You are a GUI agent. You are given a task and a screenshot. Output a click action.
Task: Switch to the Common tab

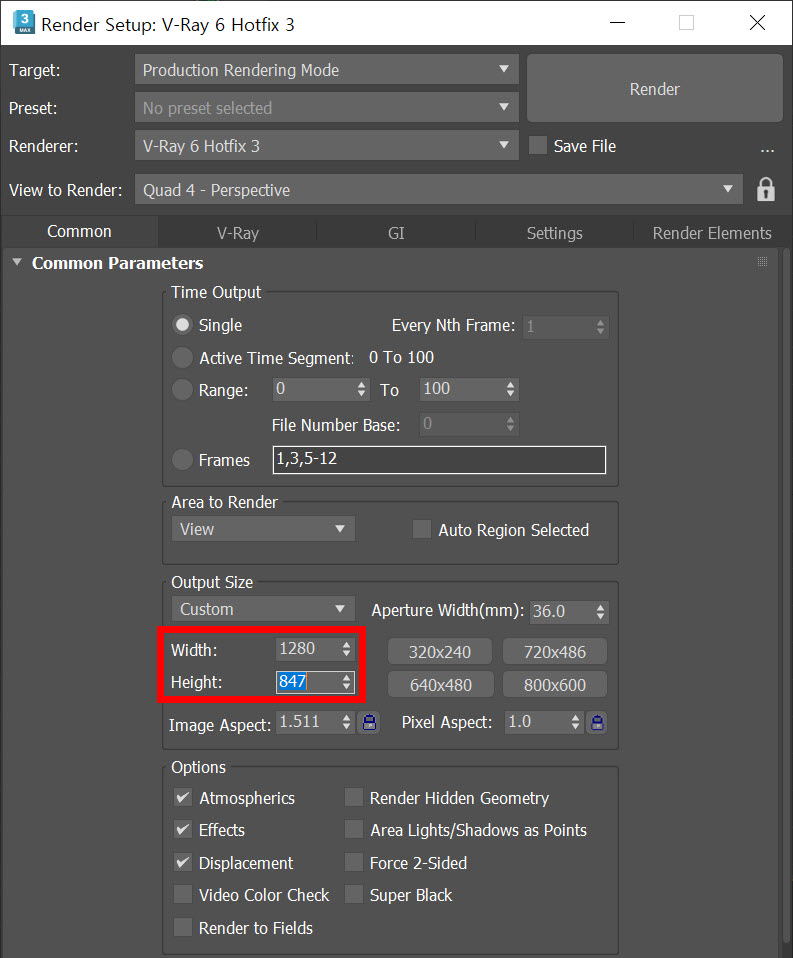tap(79, 232)
